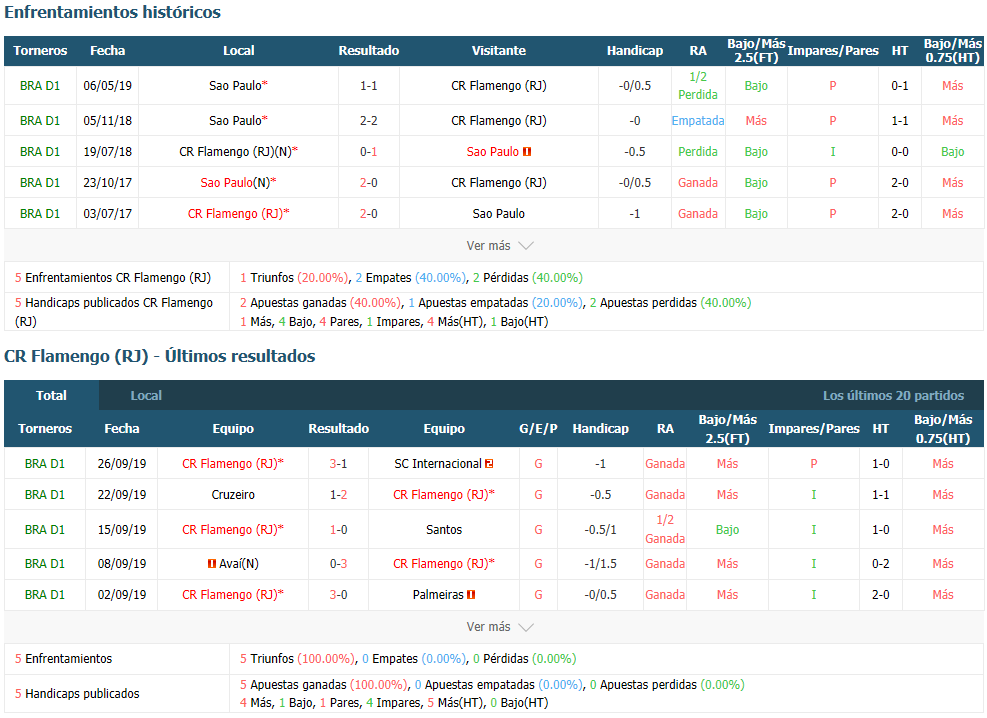Viewport: 987px width, 718px height.
Task: Click Handicap header in historical table
Action: pyautogui.click(x=634, y=51)
